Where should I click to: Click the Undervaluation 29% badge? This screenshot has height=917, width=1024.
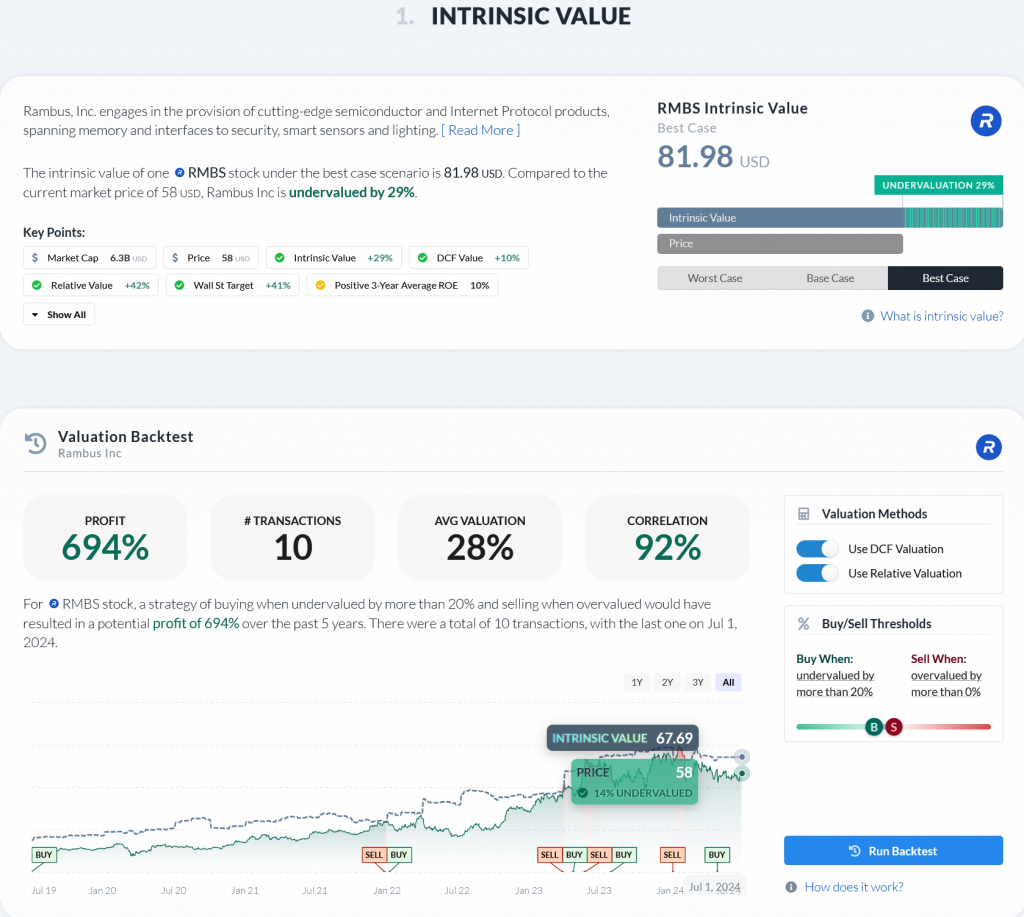[x=938, y=185]
